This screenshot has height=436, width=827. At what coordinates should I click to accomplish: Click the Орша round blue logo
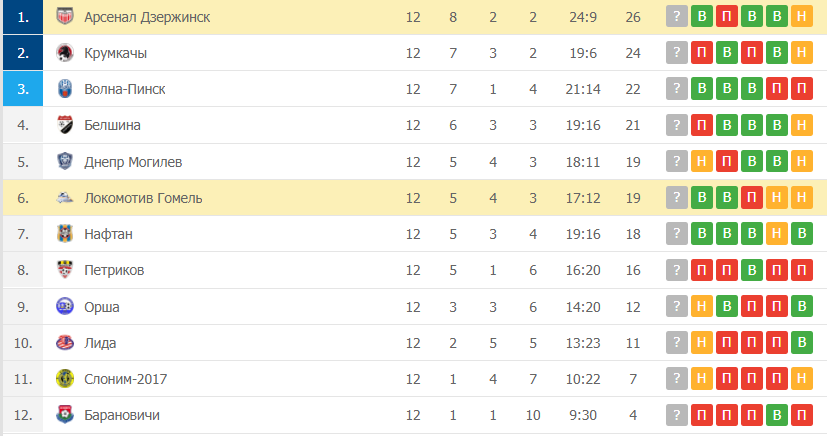65,306
